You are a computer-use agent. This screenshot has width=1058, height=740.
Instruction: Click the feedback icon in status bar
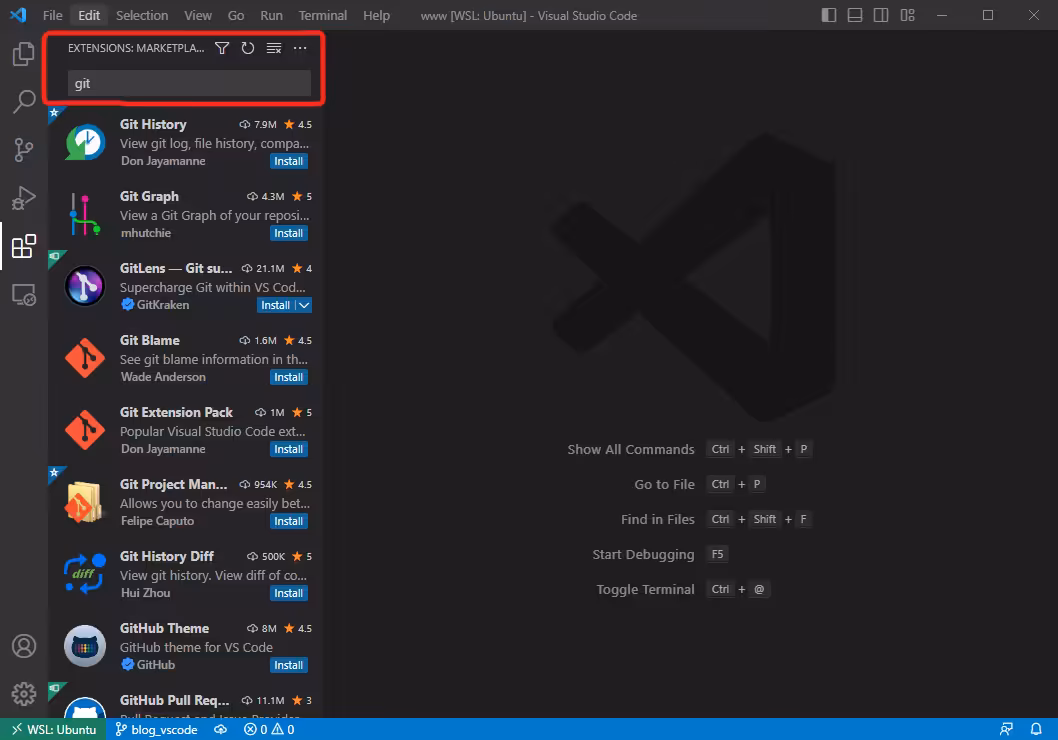click(1006, 729)
